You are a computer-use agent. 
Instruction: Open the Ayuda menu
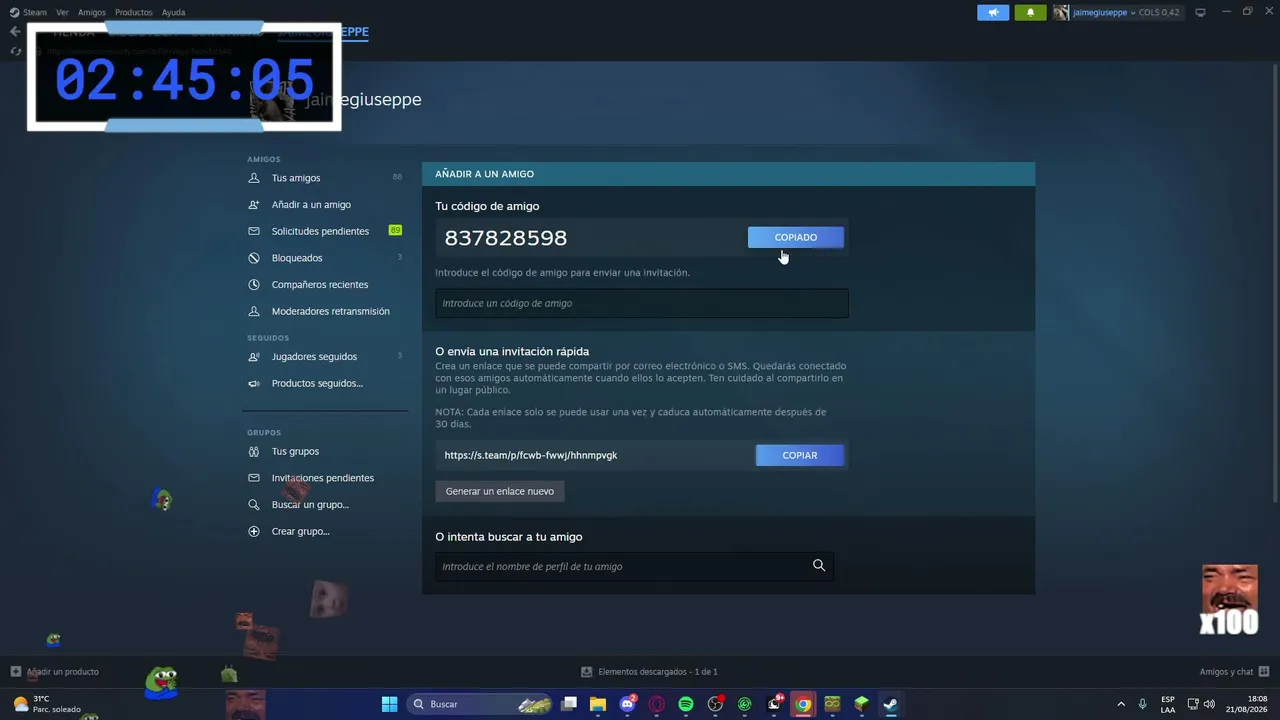tap(174, 12)
